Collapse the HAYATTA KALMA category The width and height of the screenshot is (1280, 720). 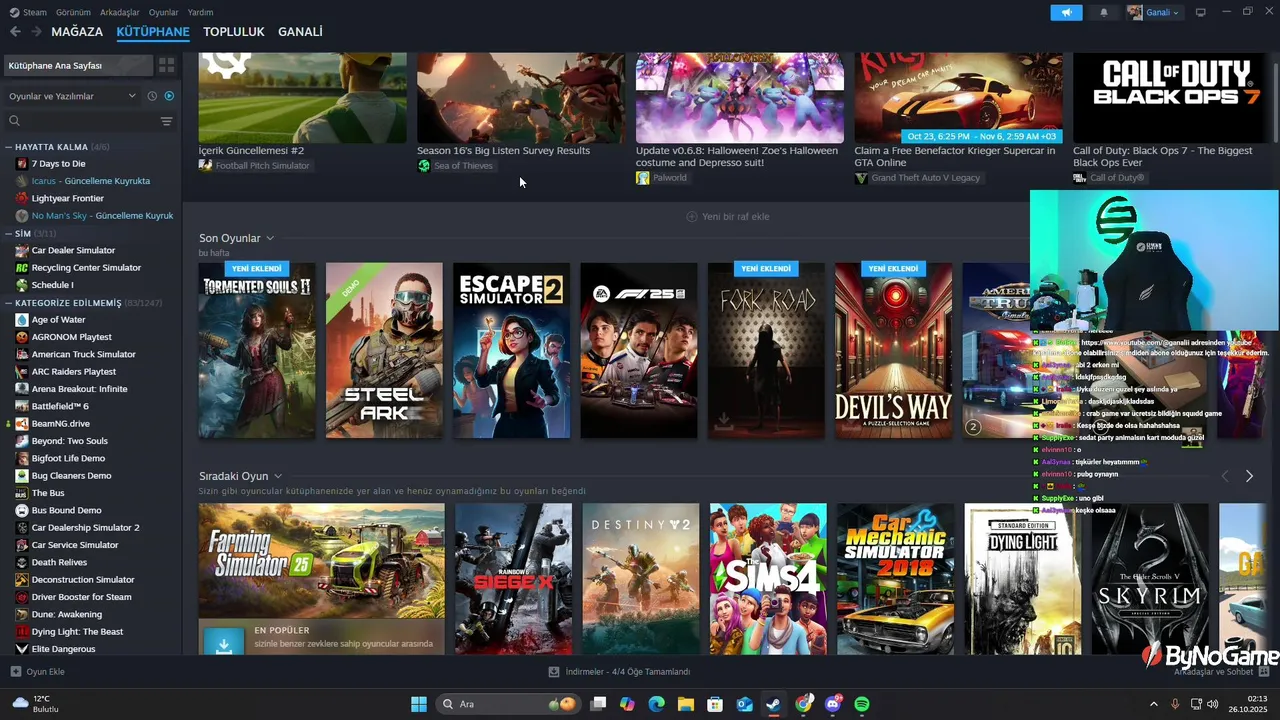pyautogui.click(x=9, y=147)
